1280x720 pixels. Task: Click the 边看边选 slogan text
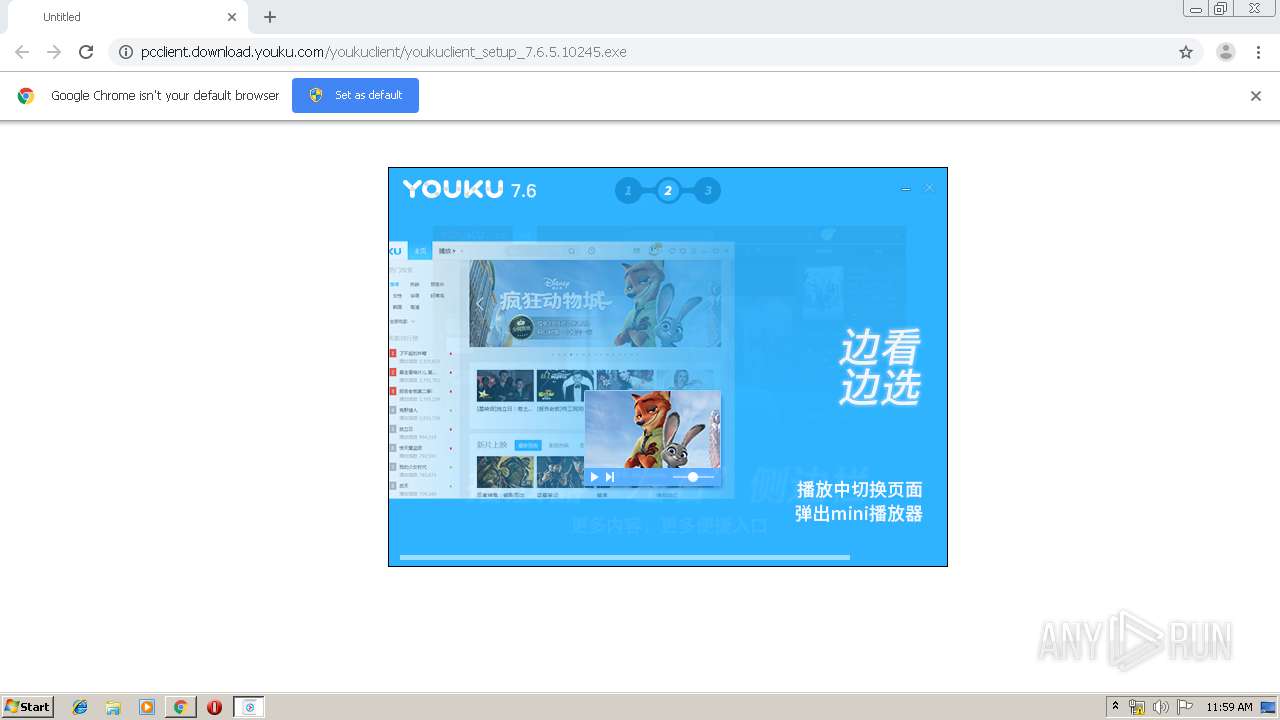click(x=880, y=367)
